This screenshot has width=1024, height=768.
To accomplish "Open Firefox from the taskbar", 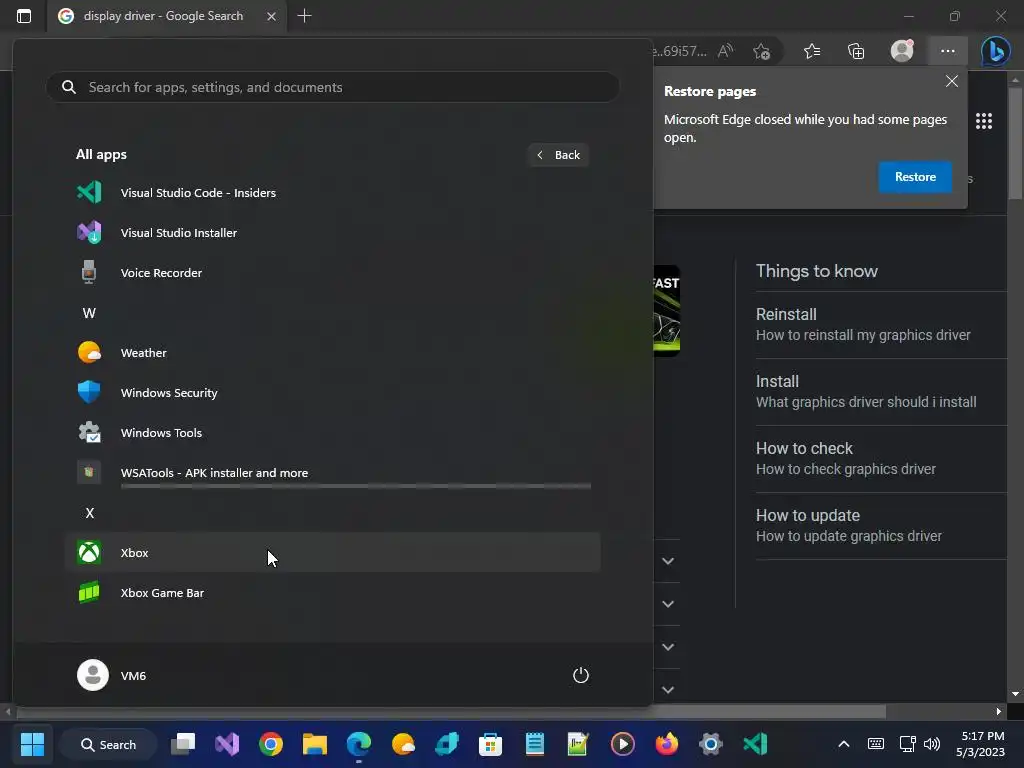I will [x=666, y=744].
